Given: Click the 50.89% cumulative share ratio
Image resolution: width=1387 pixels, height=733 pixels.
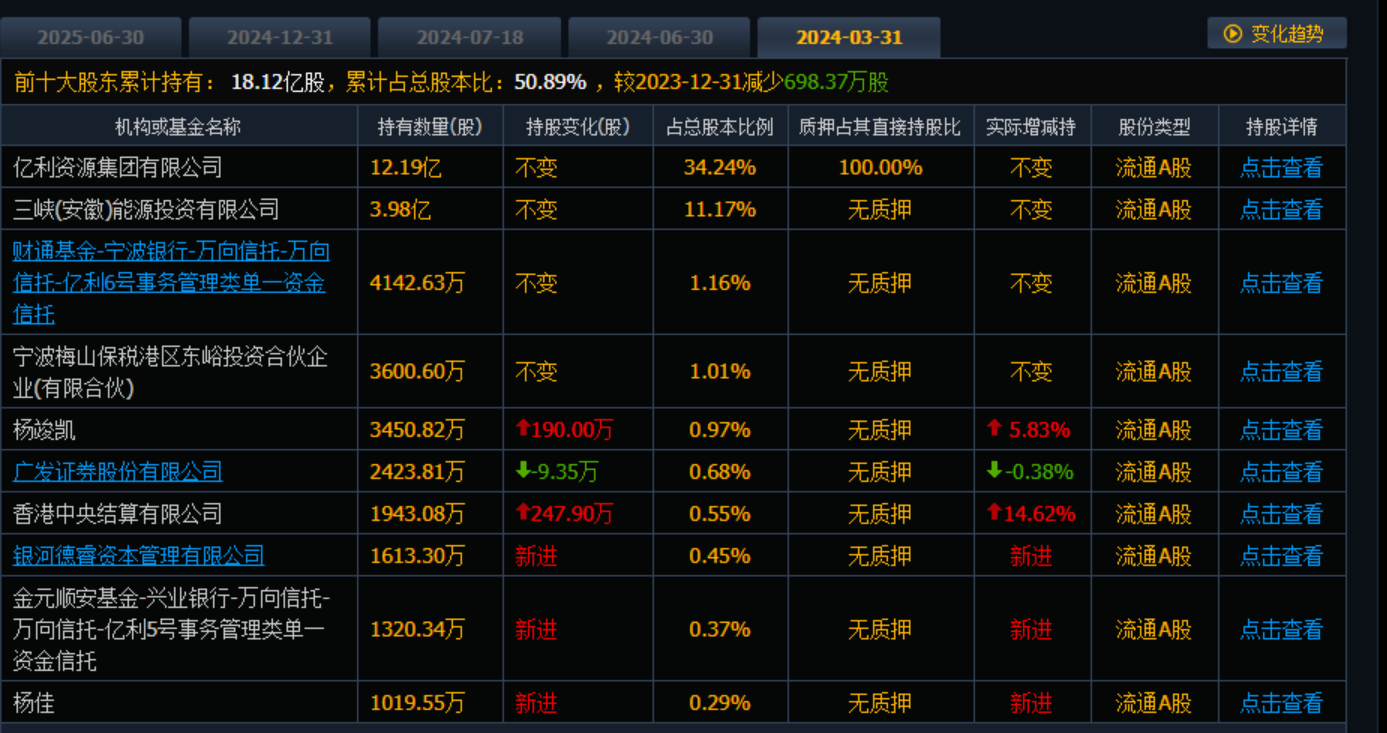Looking at the screenshot, I should [551, 82].
